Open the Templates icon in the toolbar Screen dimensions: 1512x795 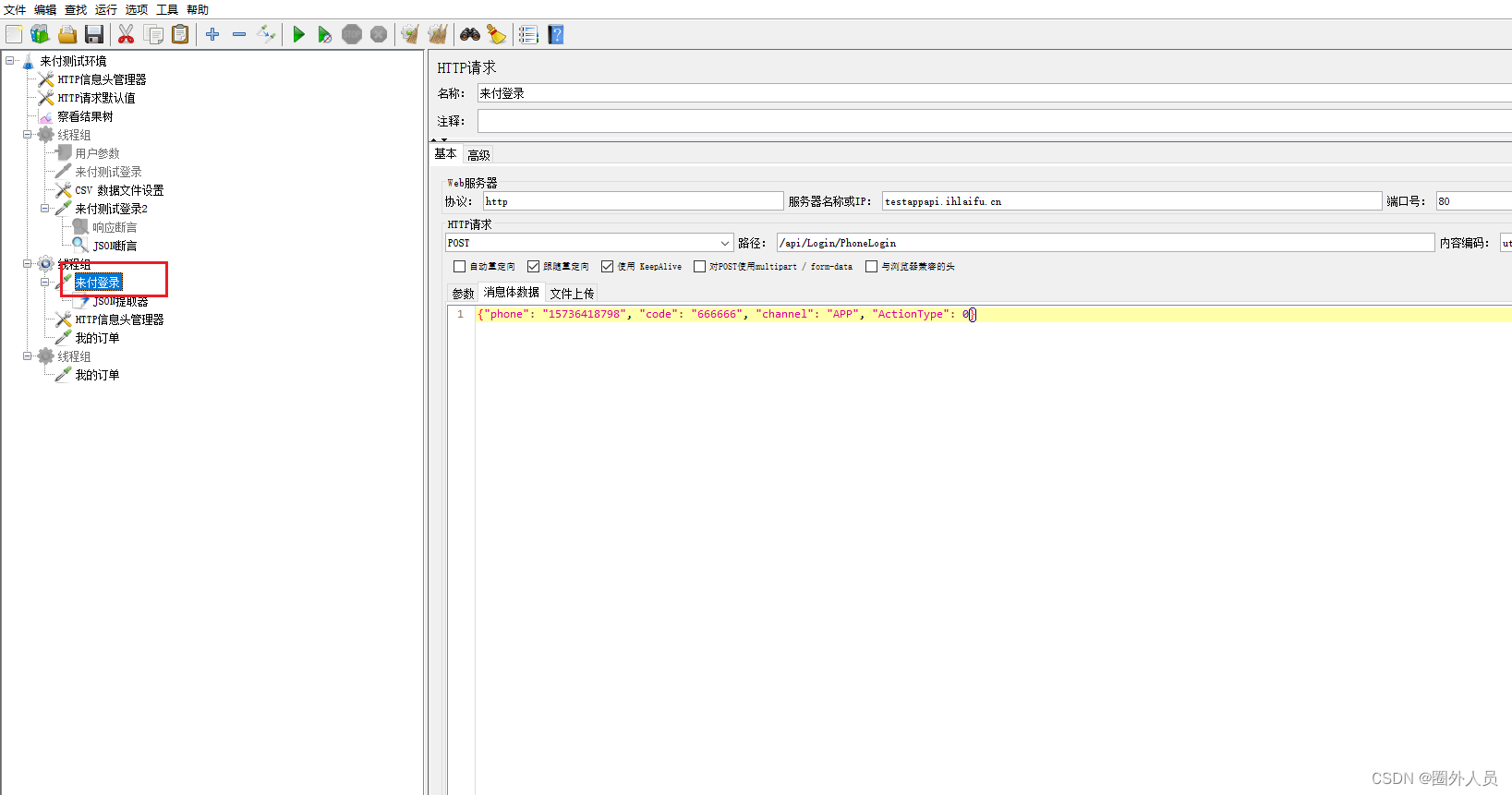coord(40,34)
